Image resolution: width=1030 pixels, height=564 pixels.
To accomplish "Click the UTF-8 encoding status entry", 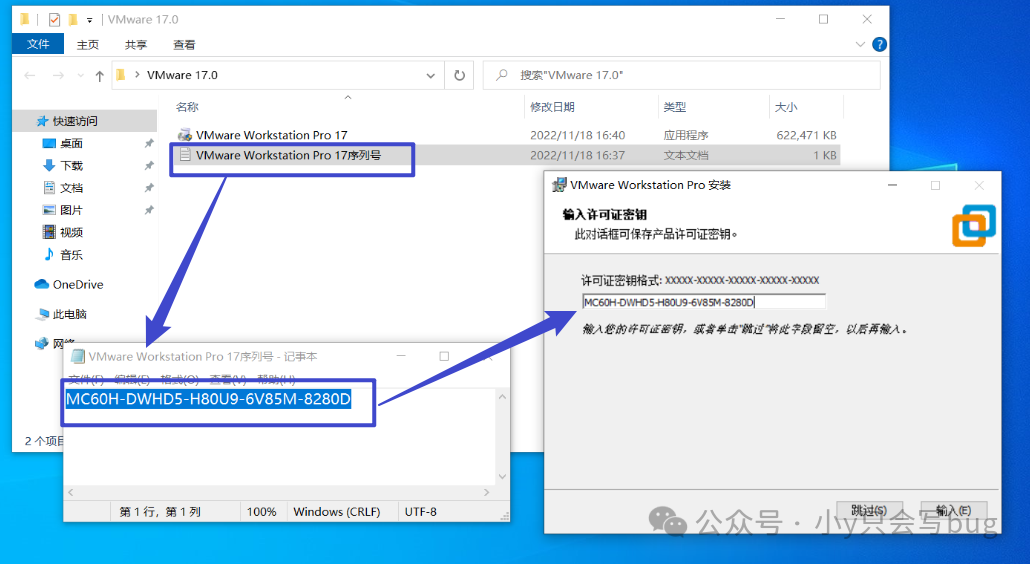I will (x=420, y=511).
